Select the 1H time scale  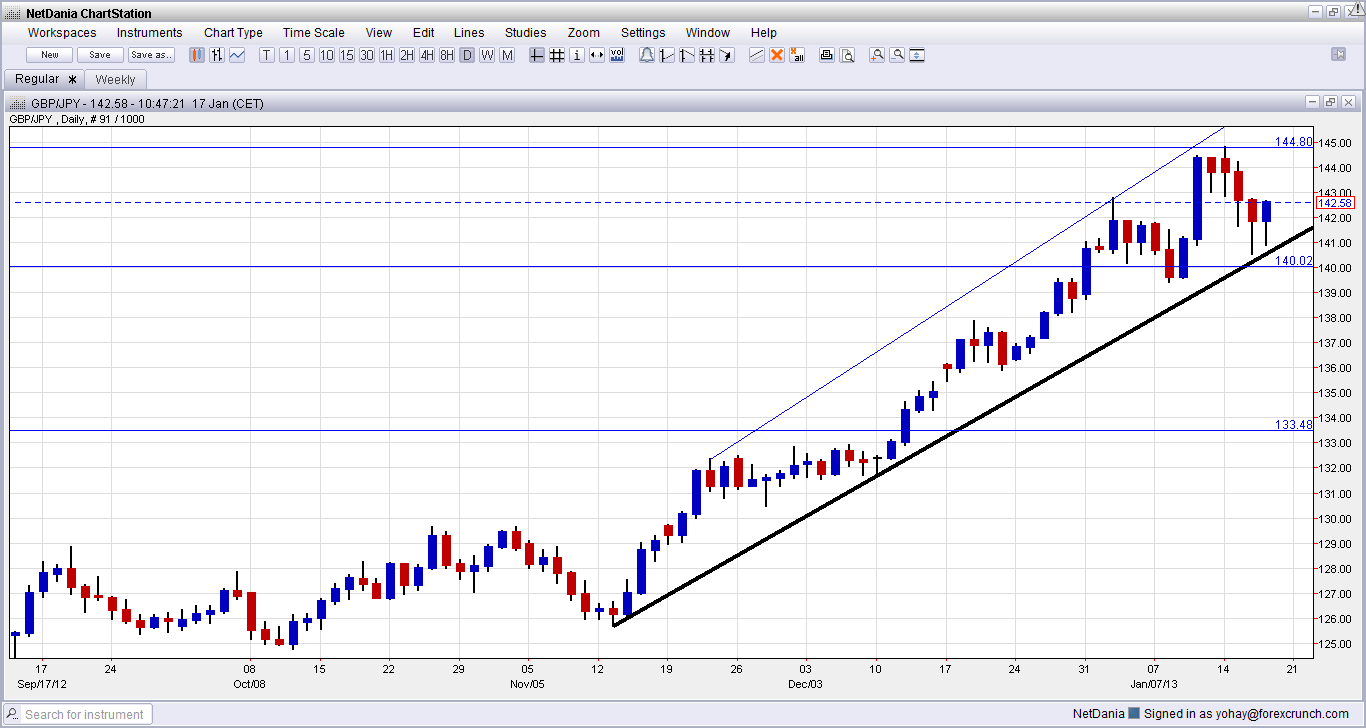(x=387, y=55)
